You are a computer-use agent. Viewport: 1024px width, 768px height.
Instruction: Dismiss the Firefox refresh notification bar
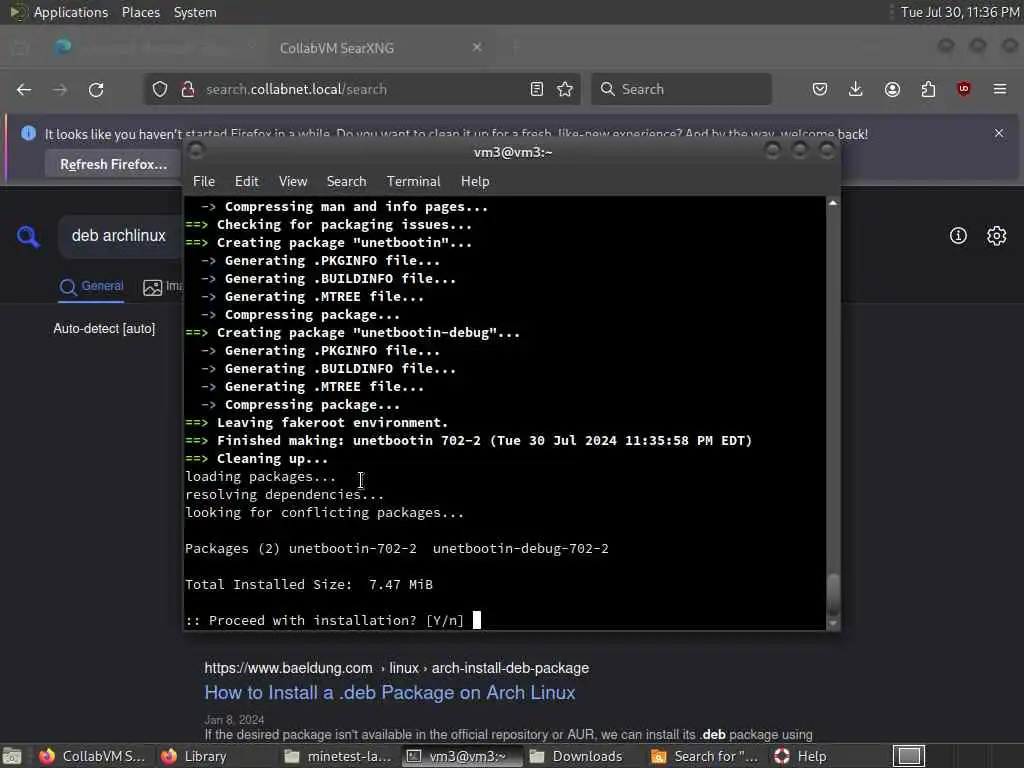(x=999, y=133)
